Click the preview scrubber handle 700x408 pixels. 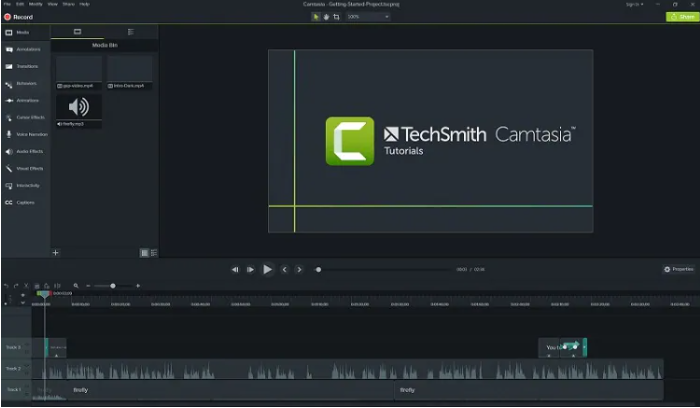pos(318,269)
